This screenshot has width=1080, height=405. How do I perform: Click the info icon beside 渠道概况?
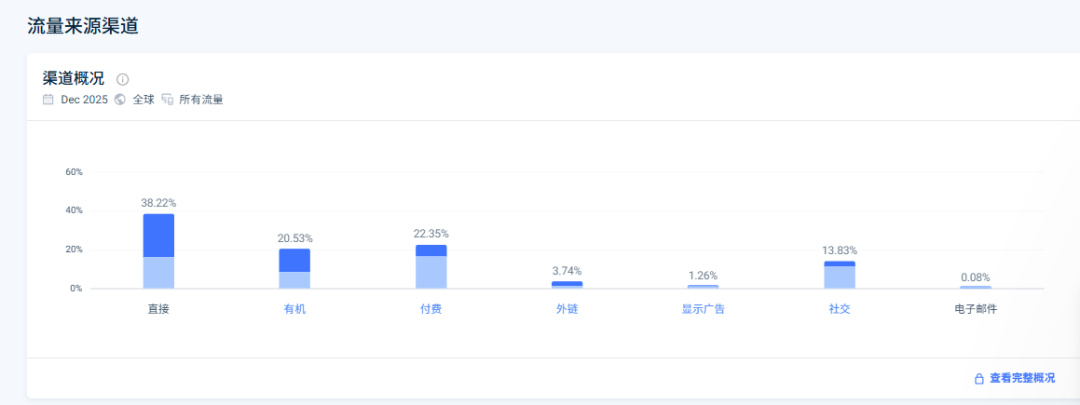coord(123,79)
